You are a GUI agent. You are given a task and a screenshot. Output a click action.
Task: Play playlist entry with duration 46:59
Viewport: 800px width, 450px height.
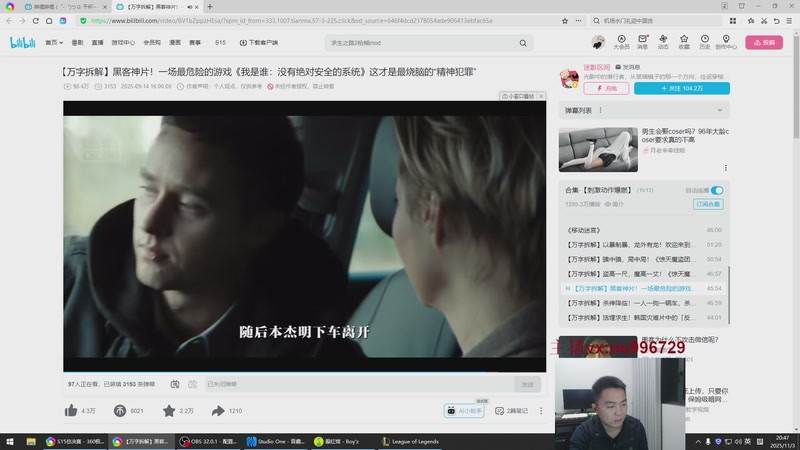click(x=644, y=303)
